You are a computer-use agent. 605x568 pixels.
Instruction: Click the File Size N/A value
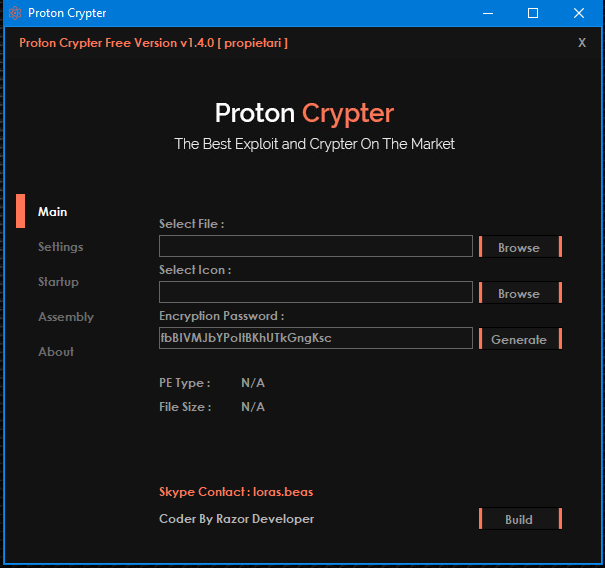[253, 407]
